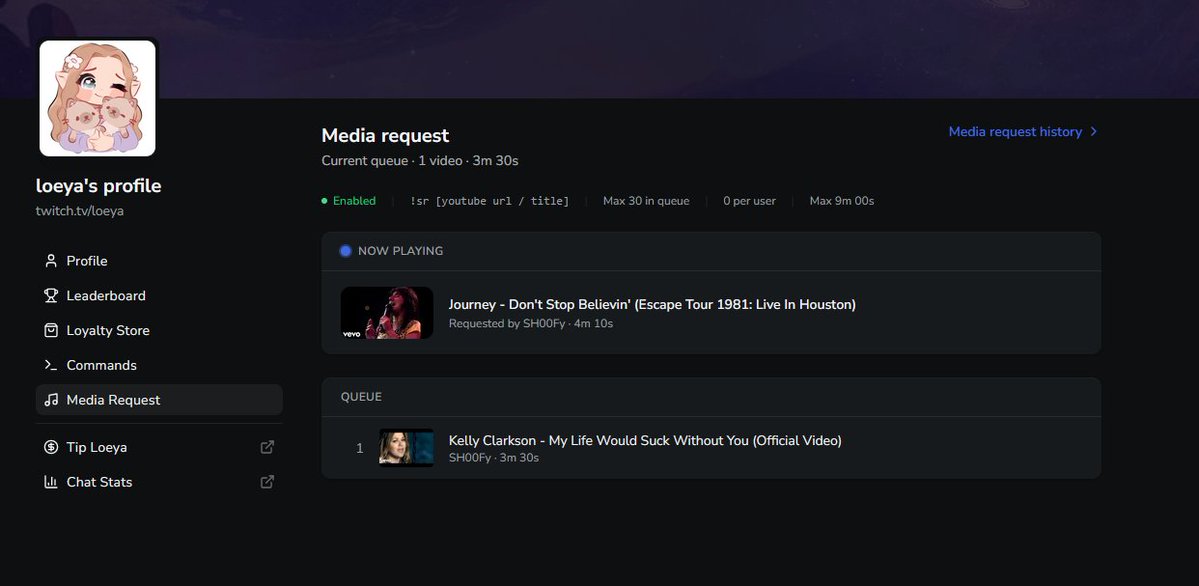The height and width of the screenshot is (586, 1199).
Task: Click the external link icon on Chat Stats row
Action: tap(267, 482)
